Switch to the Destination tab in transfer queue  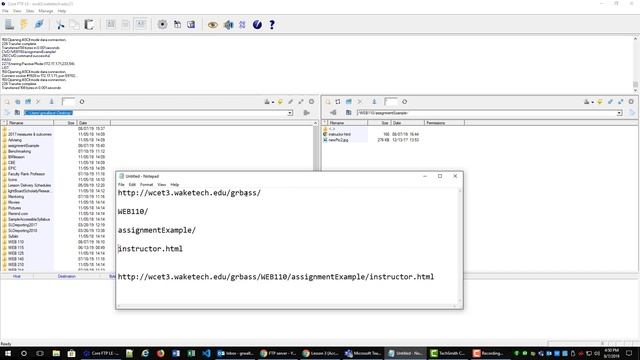[67, 276]
